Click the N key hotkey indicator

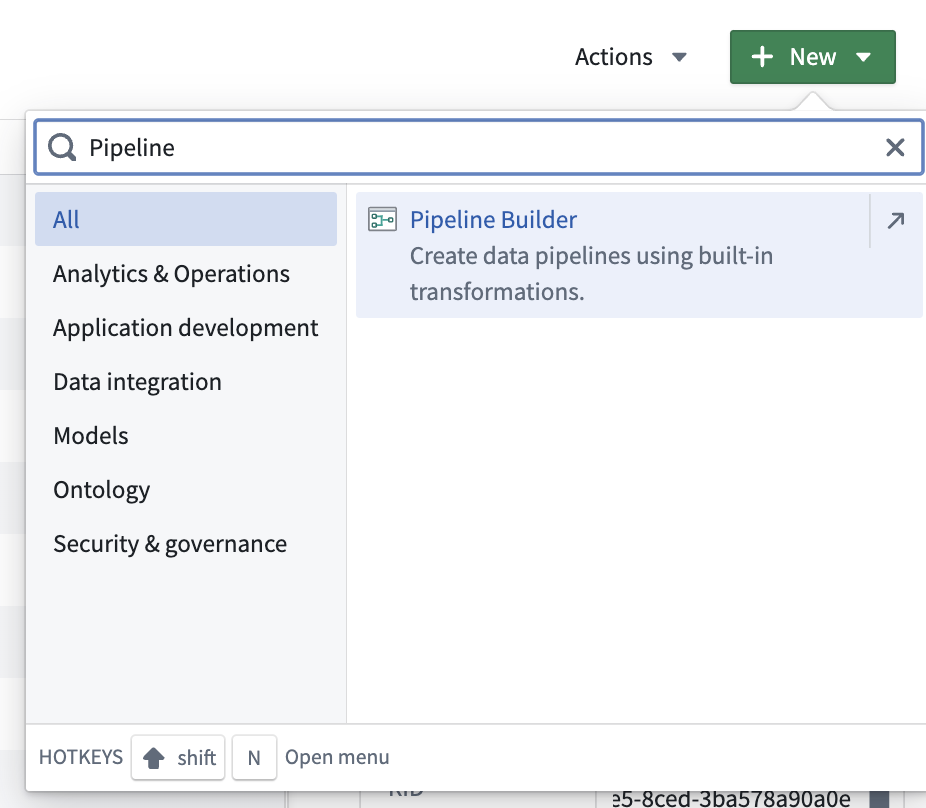254,757
